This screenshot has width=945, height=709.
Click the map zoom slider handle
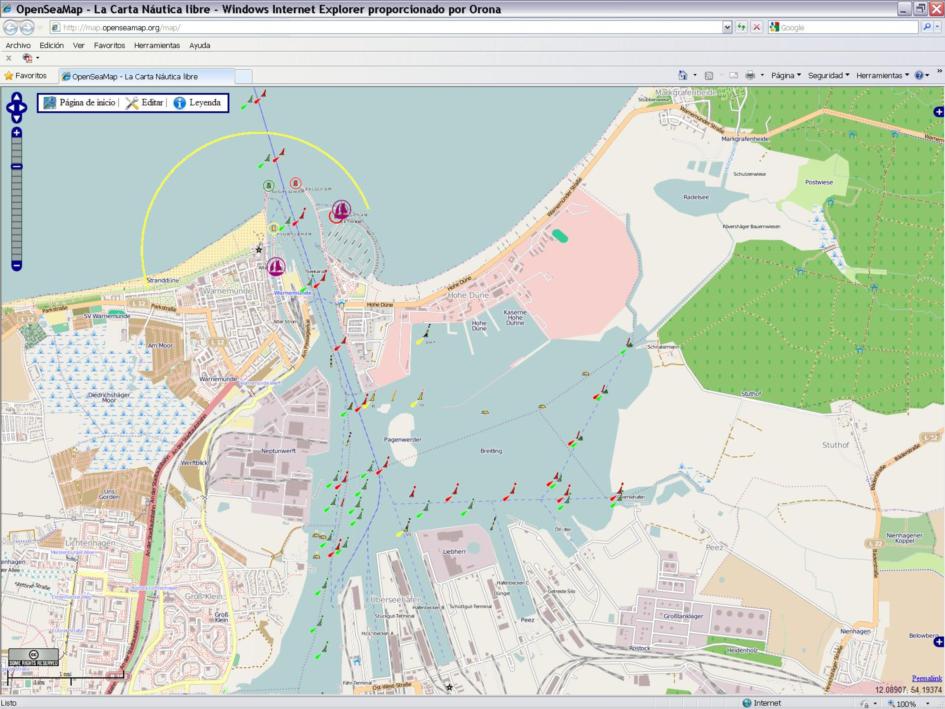17,166
